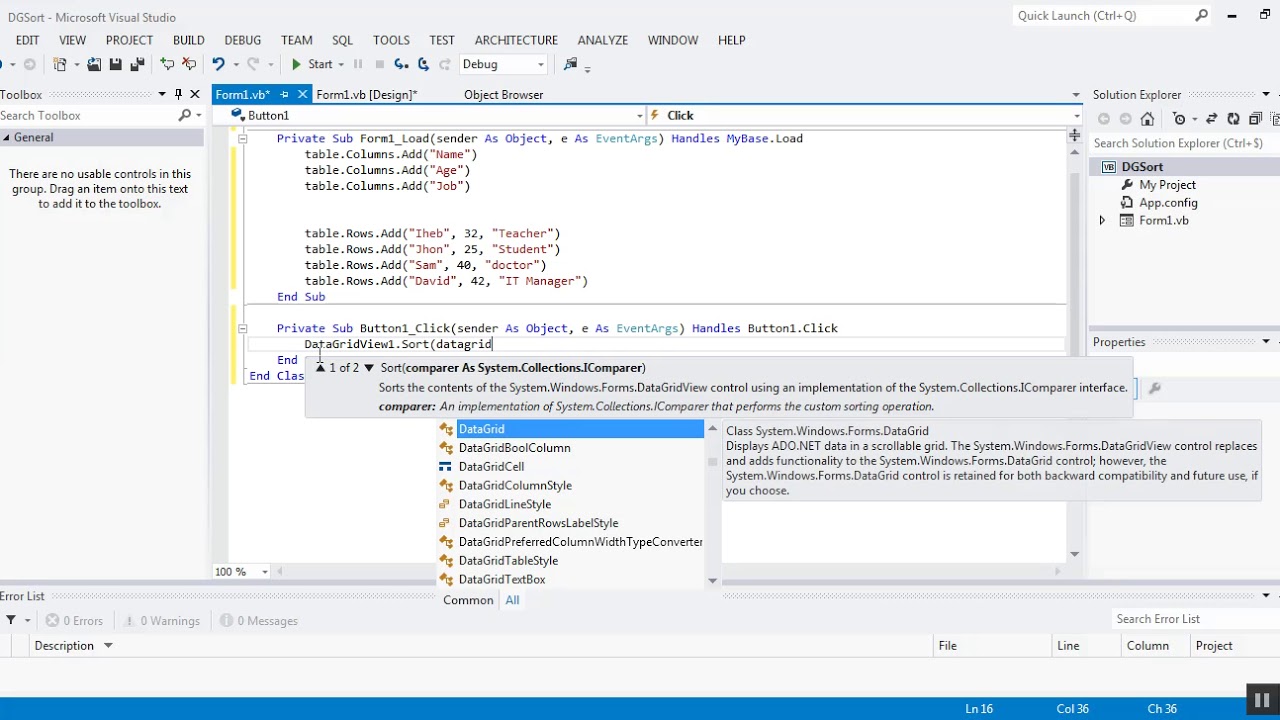
Task: Click the Save All toolbar icon
Action: pyautogui.click(x=137, y=64)
